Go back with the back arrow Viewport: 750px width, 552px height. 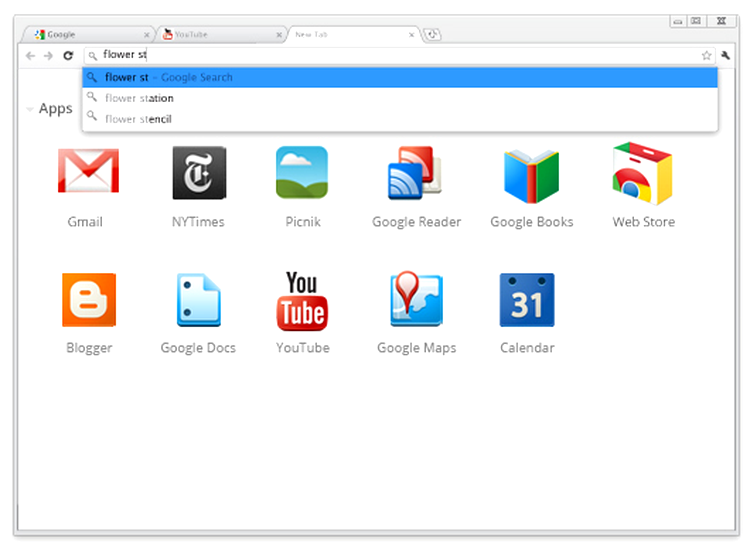(x=31, y=55)
